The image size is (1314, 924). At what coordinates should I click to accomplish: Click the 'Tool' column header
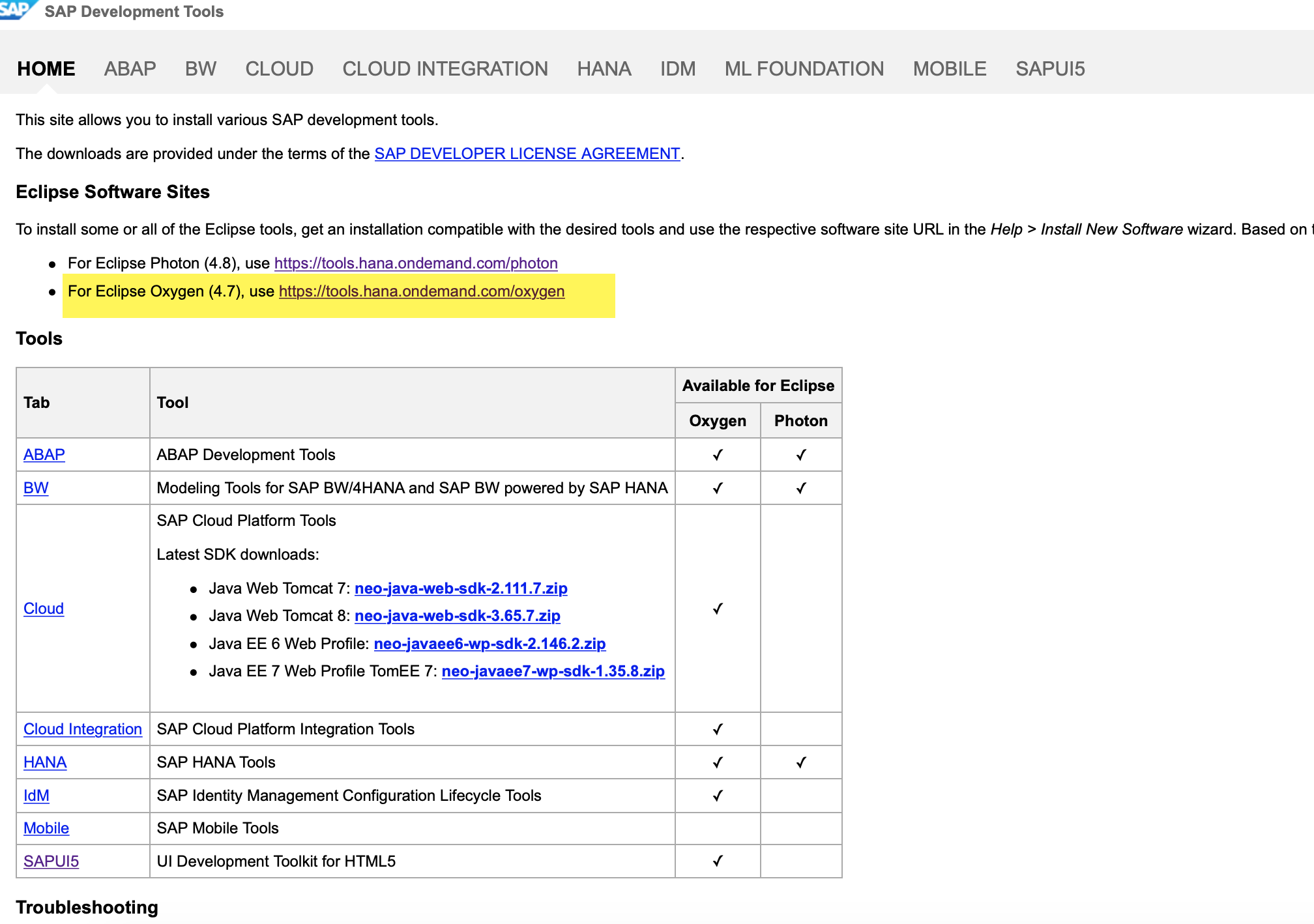(x=413, y=403)
